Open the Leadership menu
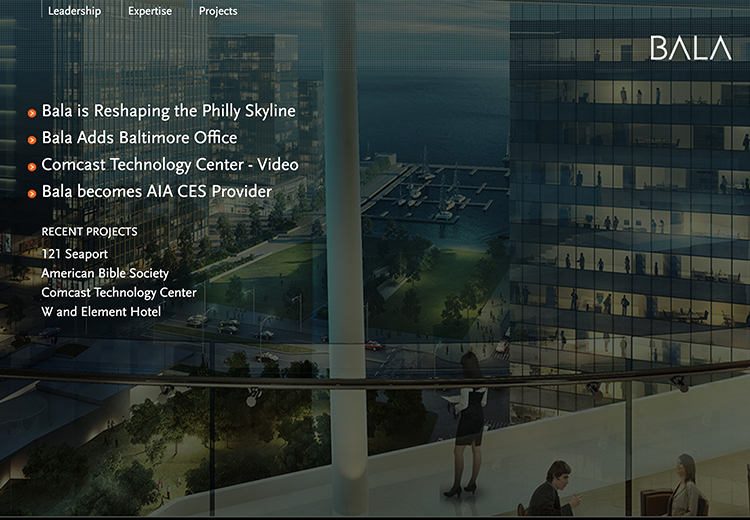 (74, 11)
